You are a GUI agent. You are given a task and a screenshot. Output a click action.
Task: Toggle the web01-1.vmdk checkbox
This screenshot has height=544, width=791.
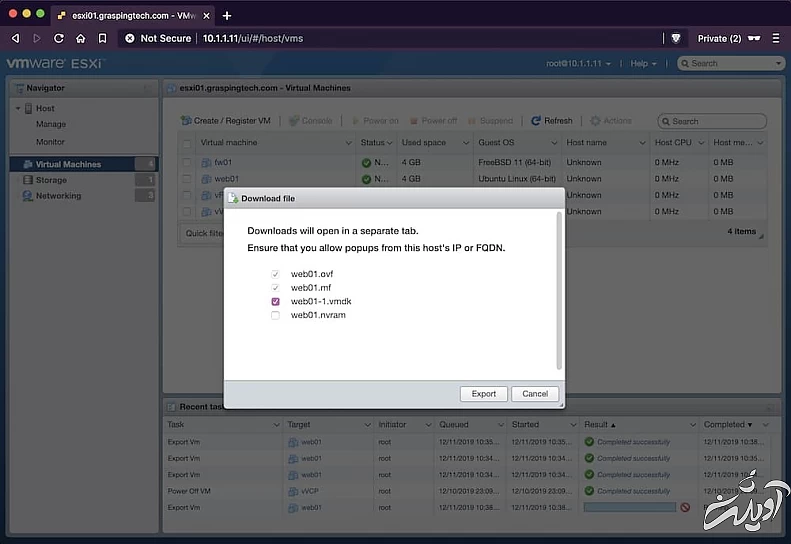point(275,301)
